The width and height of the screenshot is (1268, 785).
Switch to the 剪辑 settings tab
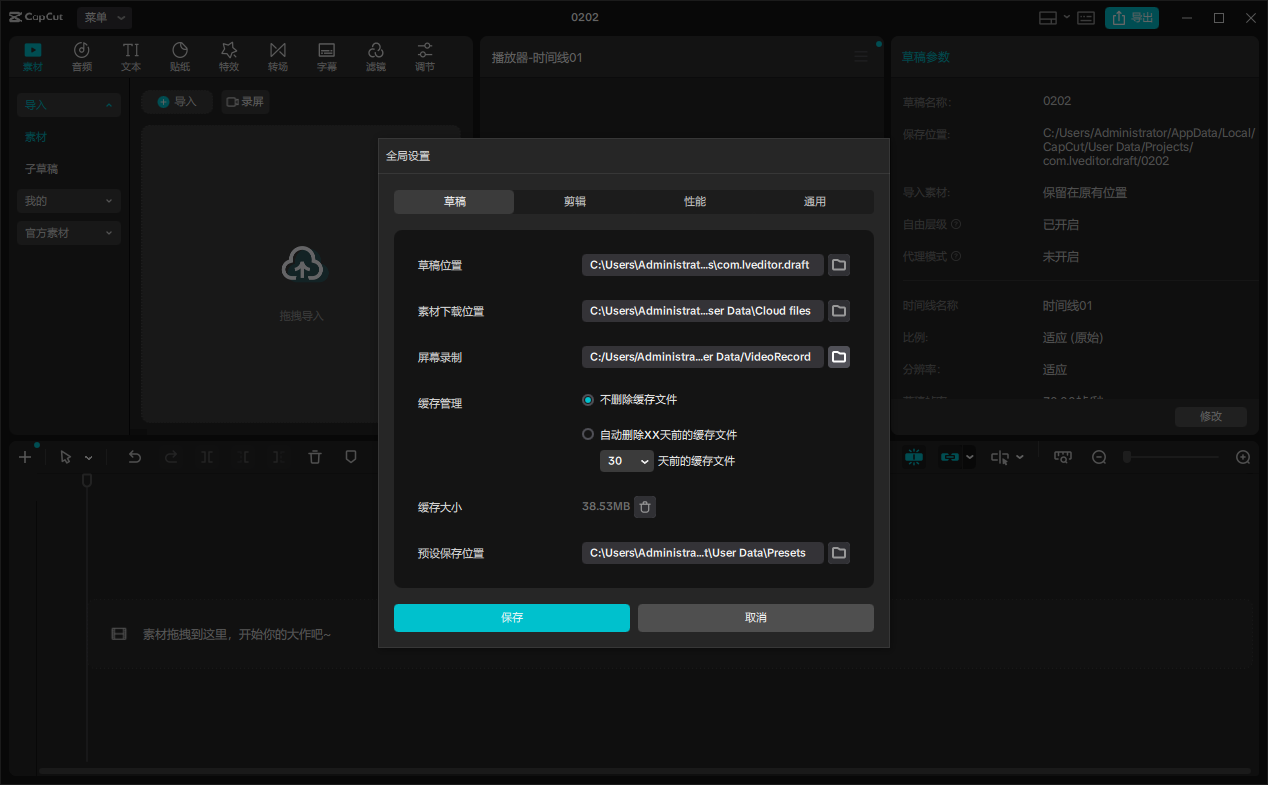tap(574, 202)
